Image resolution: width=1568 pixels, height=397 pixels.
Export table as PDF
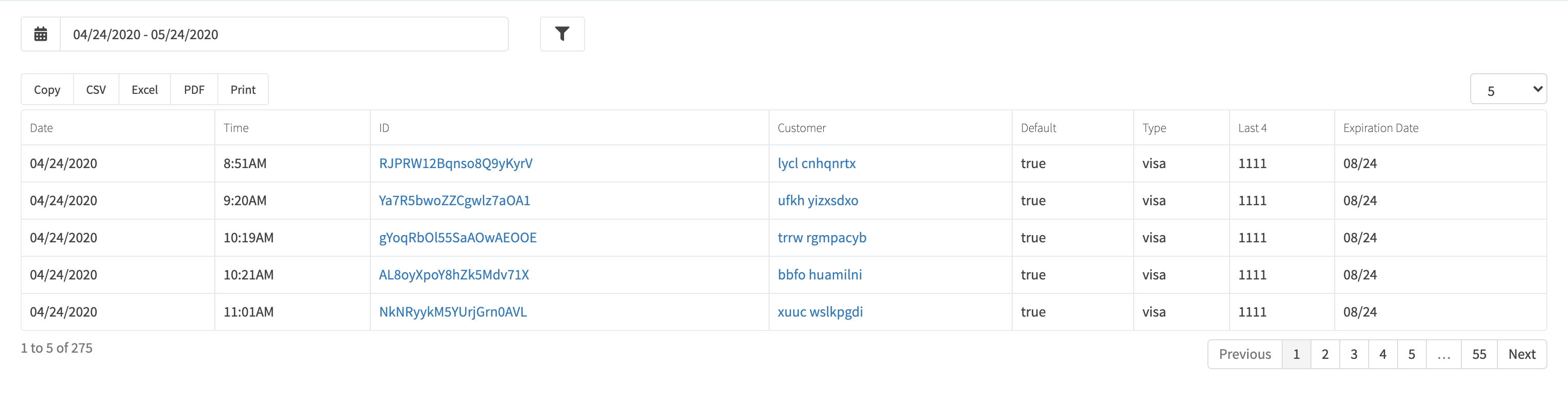194,90
